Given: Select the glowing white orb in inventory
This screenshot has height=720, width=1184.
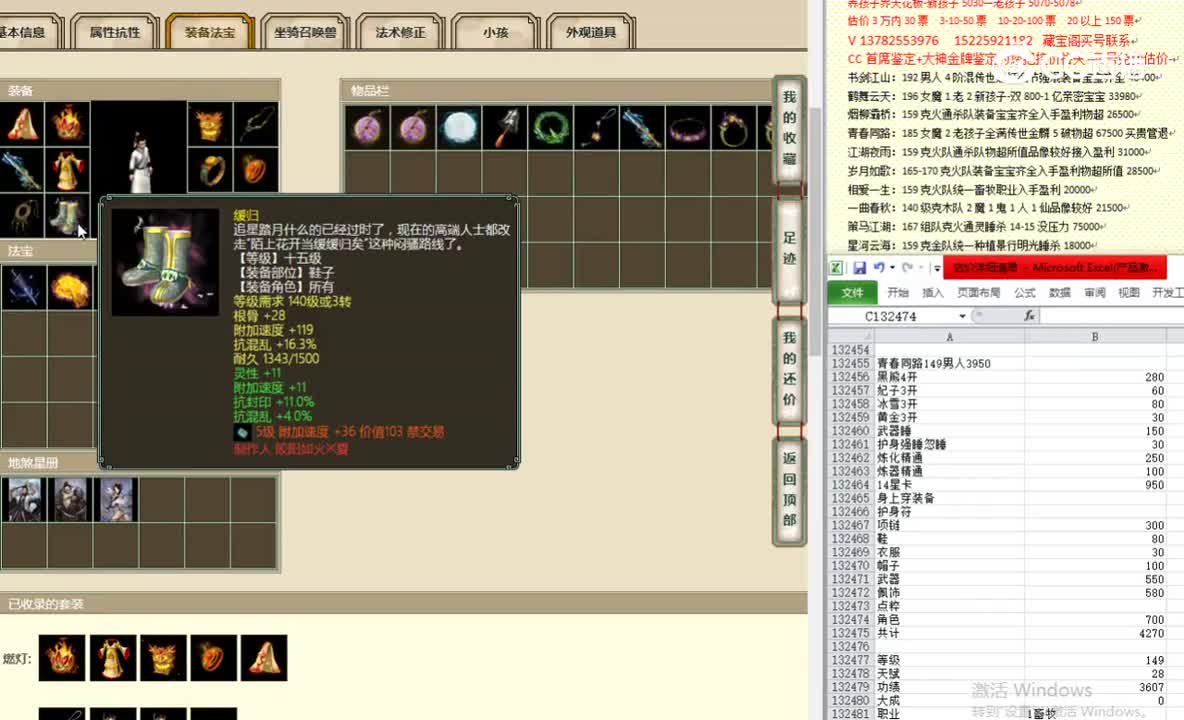Looking at the screenshot, I should coord(459,128).
